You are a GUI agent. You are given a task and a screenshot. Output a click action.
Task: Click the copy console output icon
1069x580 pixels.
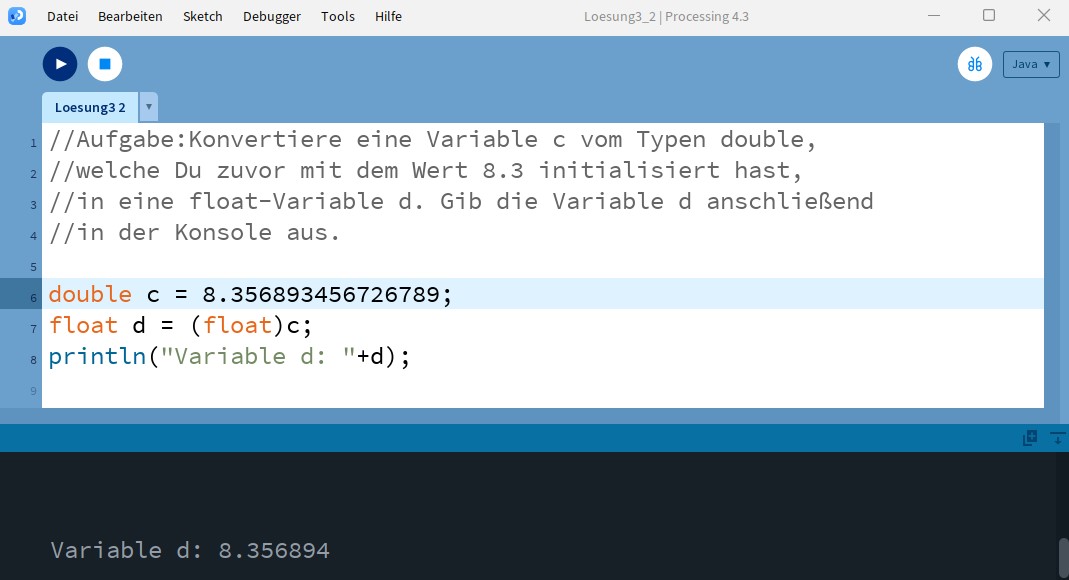point(1030,438)
